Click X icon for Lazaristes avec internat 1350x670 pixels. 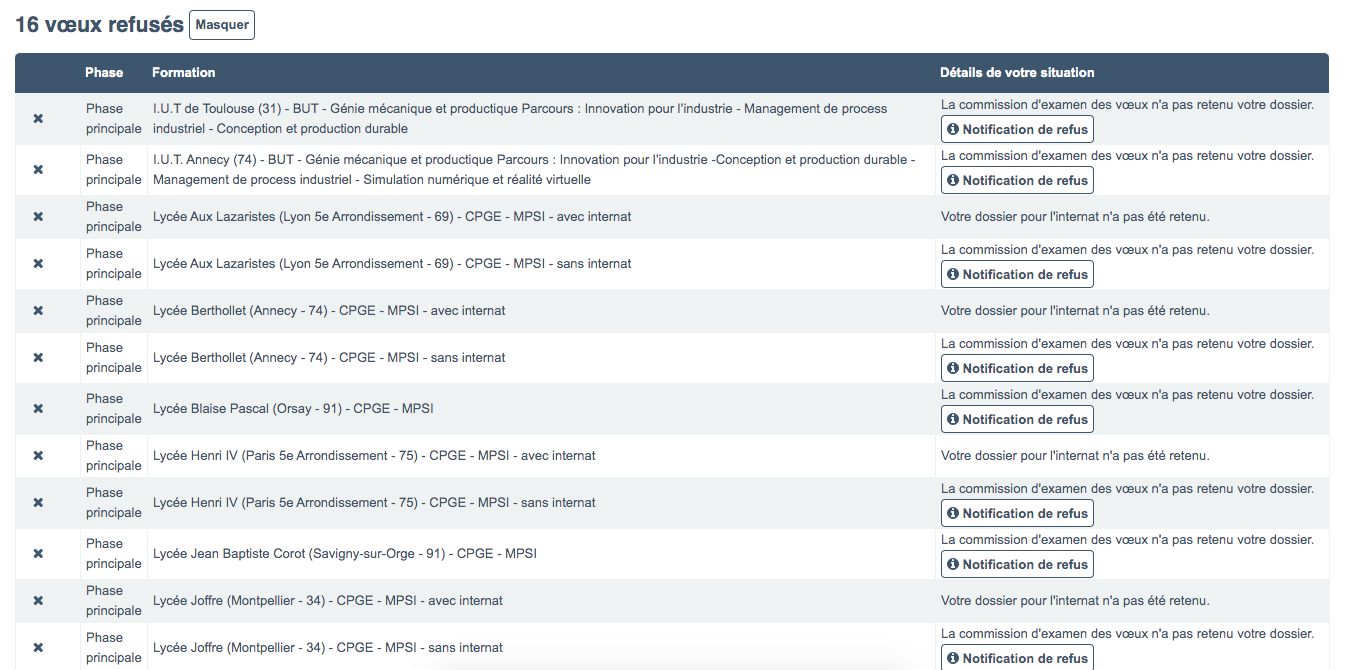(x=38, y=217)
